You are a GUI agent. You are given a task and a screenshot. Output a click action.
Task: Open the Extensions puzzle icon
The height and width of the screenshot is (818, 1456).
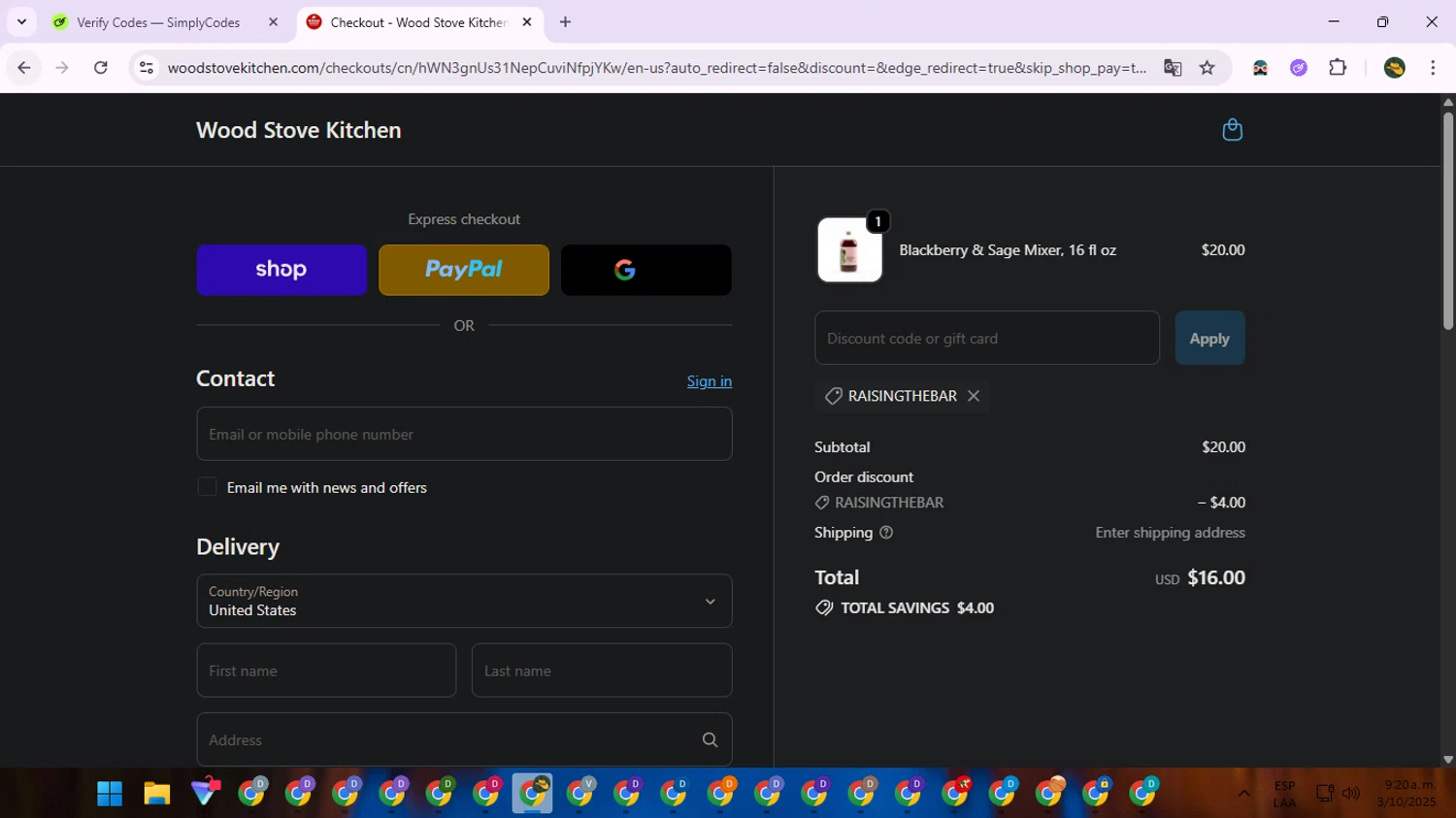1338,68
